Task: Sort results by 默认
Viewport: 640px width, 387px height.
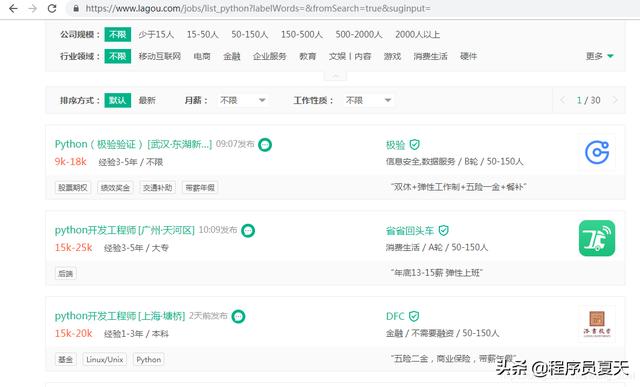Action: (118, 100)
